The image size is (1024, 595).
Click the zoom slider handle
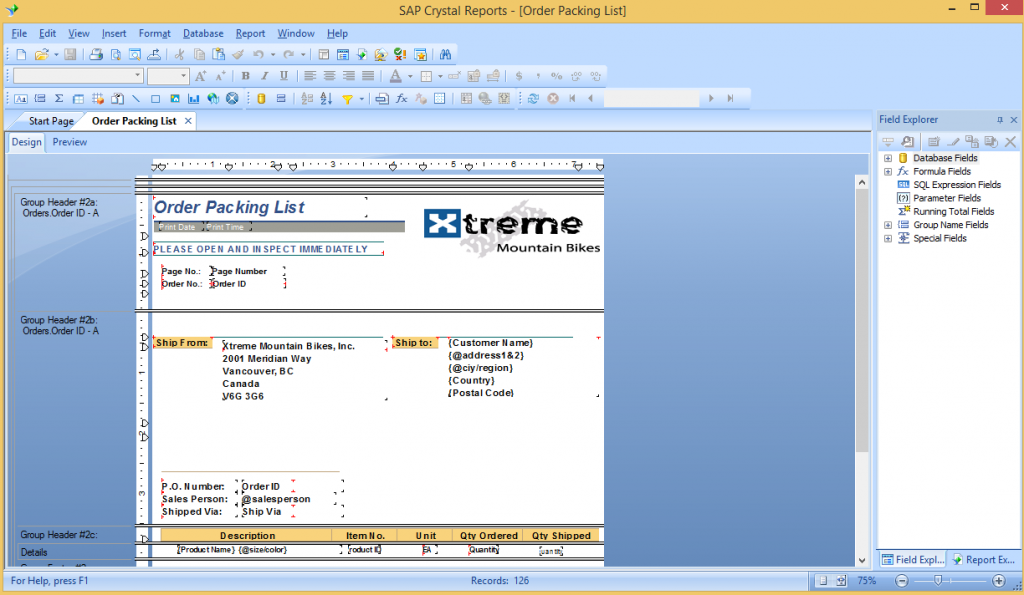(938, 581)
